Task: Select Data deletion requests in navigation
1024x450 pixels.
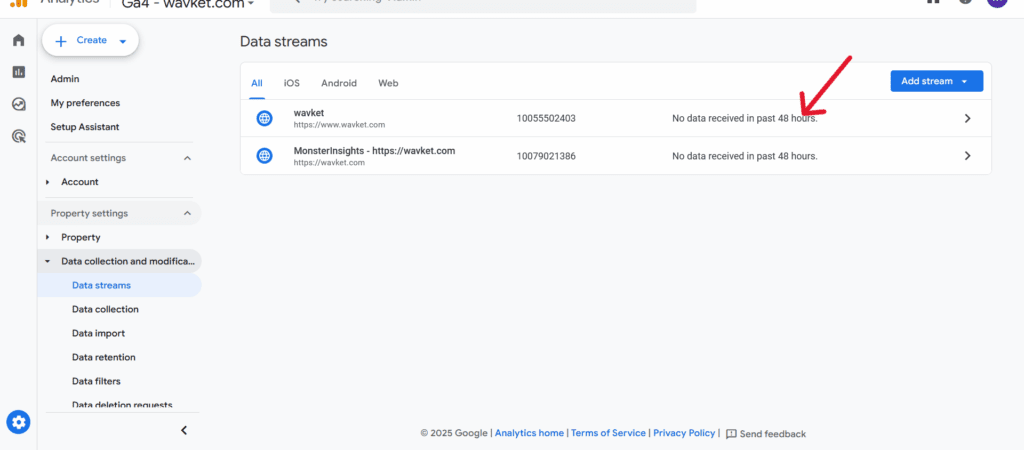Action: click(122, 405)
